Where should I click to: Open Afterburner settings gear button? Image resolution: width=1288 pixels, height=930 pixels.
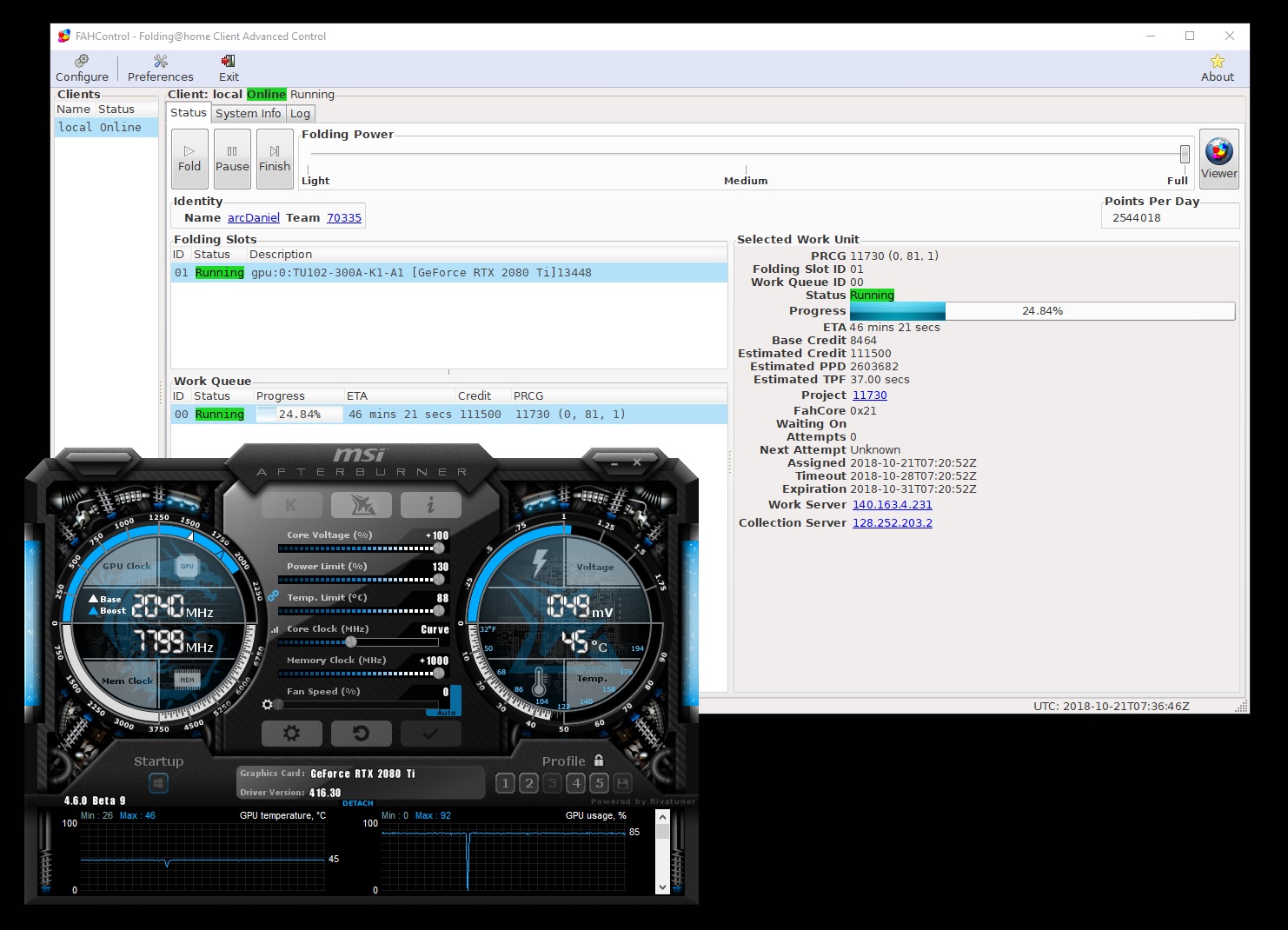point(291,734)
